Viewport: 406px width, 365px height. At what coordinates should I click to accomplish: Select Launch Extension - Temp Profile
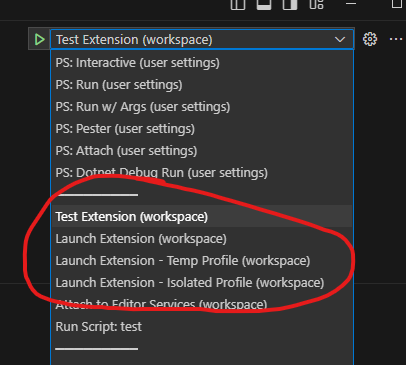202,261
